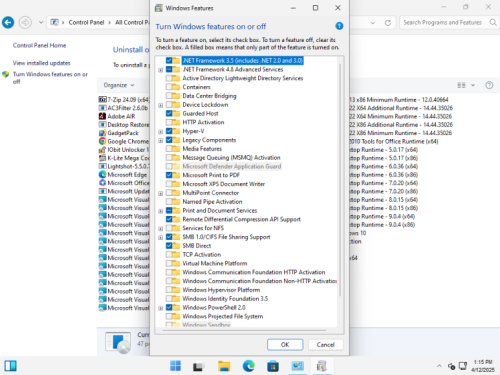Viewport: 500px width, 375px height.
Task: Click Turn Windows features on or off link
Action: [50, 78]
